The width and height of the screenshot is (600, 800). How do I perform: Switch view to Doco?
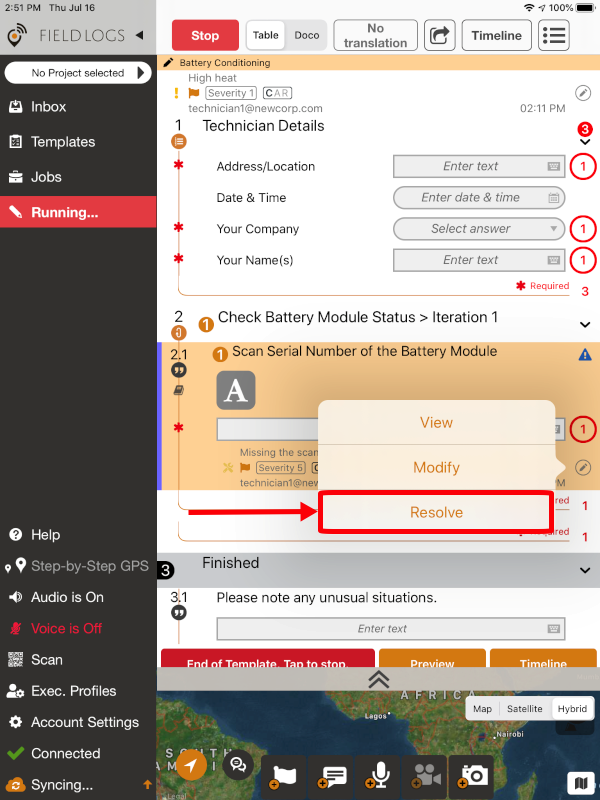307,35
